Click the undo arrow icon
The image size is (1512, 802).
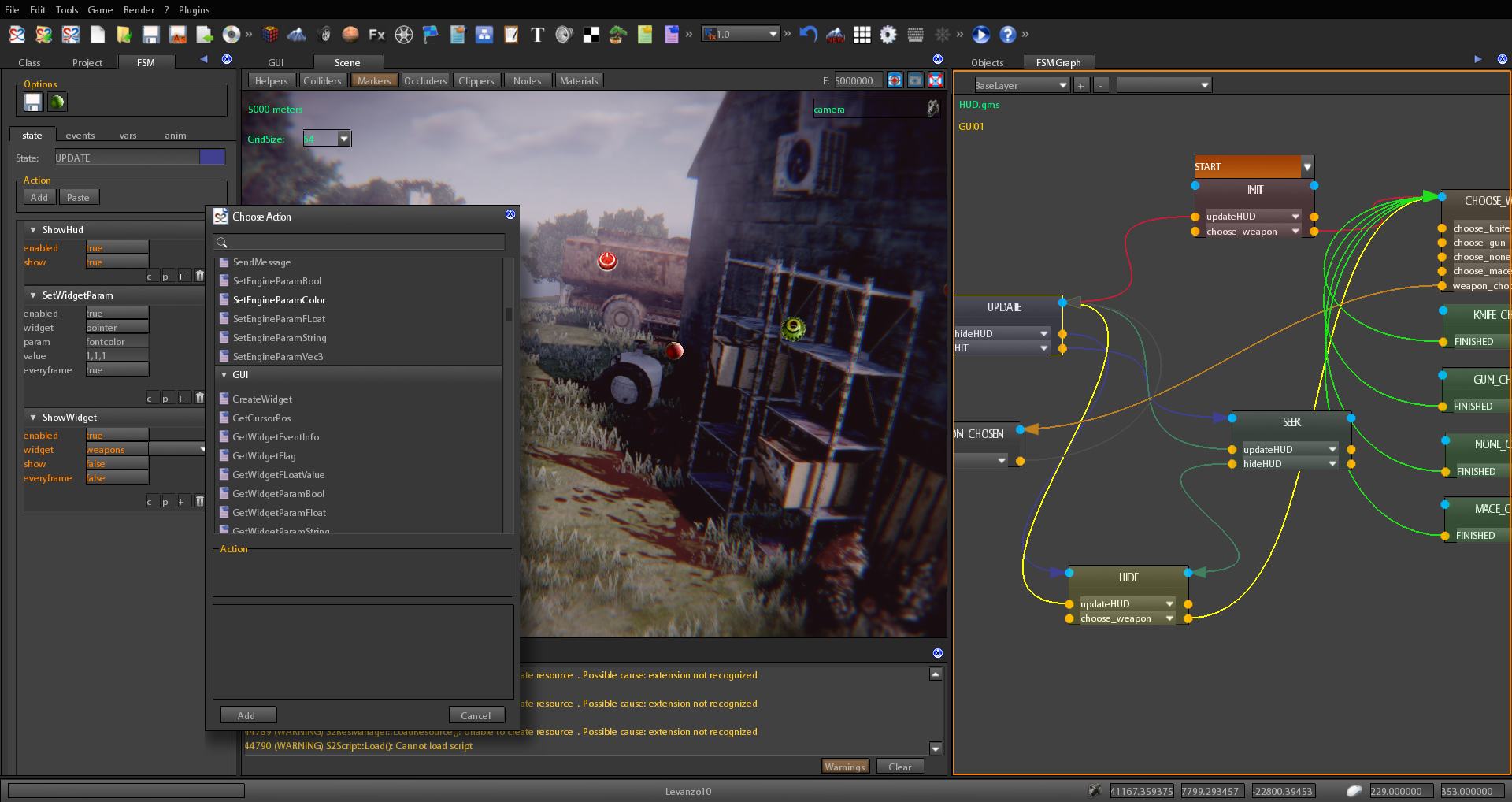(x=808, y=35)
